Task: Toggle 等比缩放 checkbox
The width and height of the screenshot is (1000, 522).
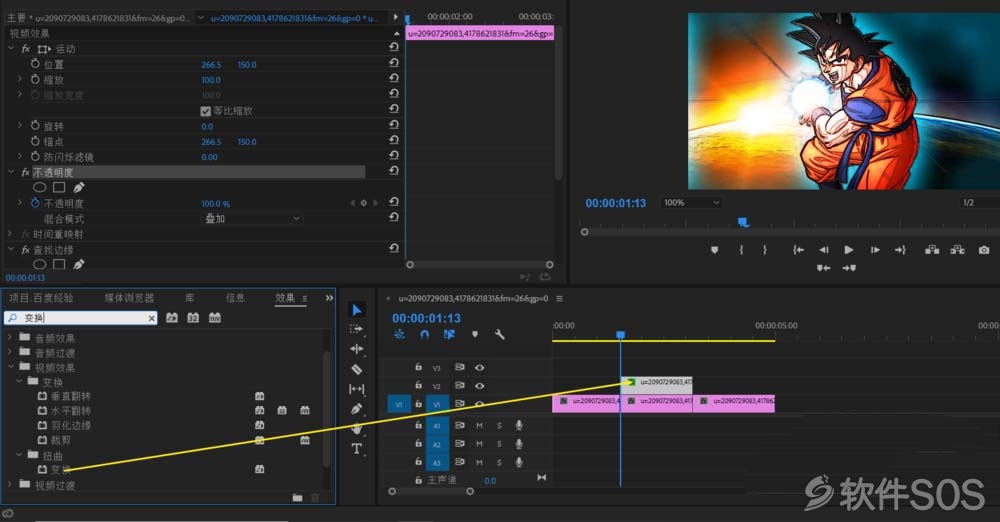Action: [x=205, y=111]
